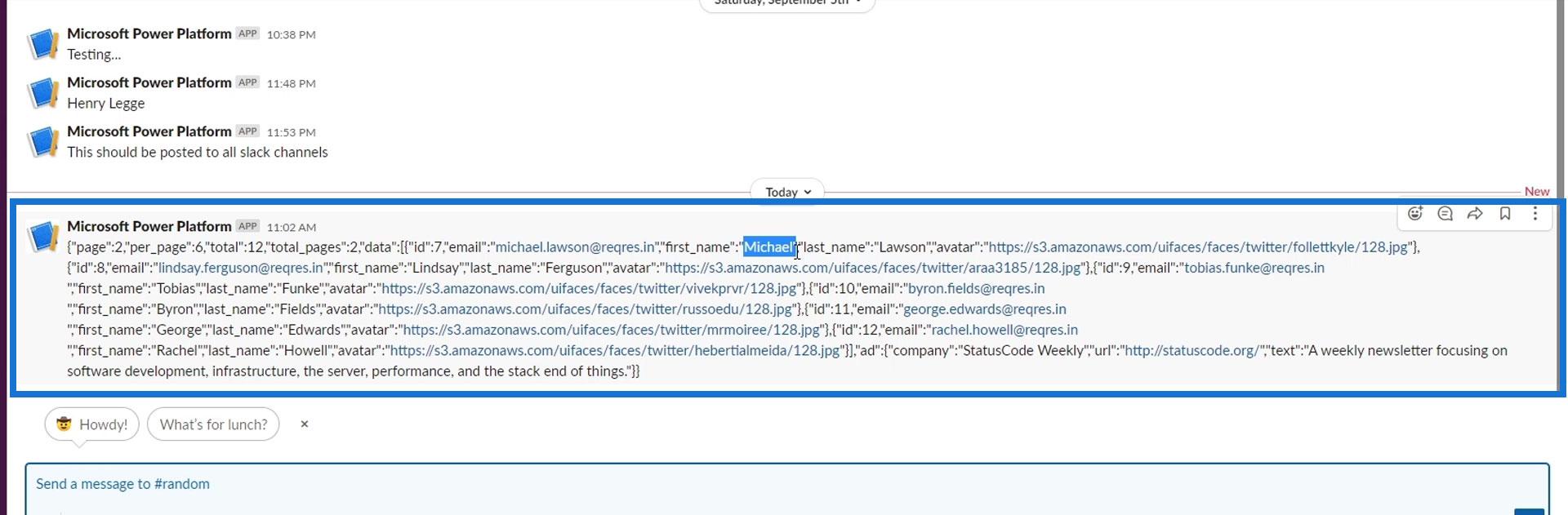Click the 10:38 PM timestamp
The image size is (1568, 515).
click(x=292, y=34)
